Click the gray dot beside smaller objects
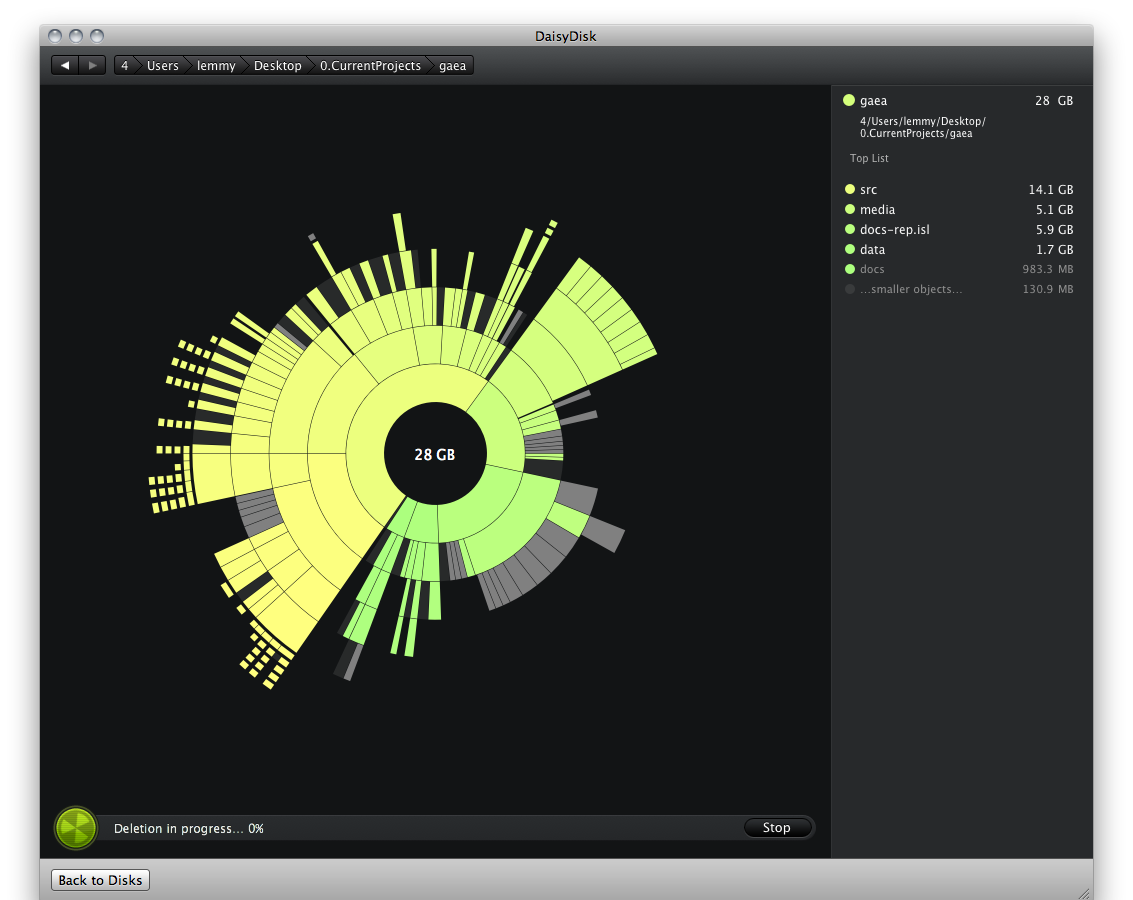Image resolution: width=1133 pixels, height=900 pixels. pos(850,289)
